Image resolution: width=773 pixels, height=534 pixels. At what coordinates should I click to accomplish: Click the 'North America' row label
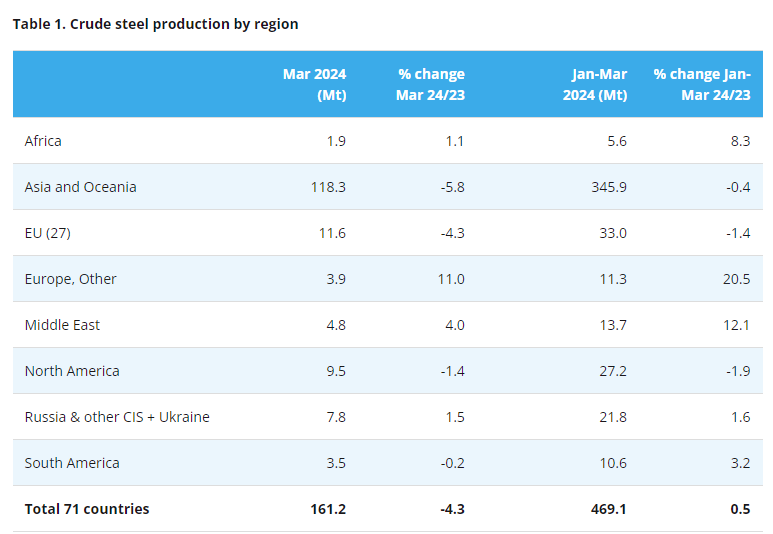pos(72,371)
